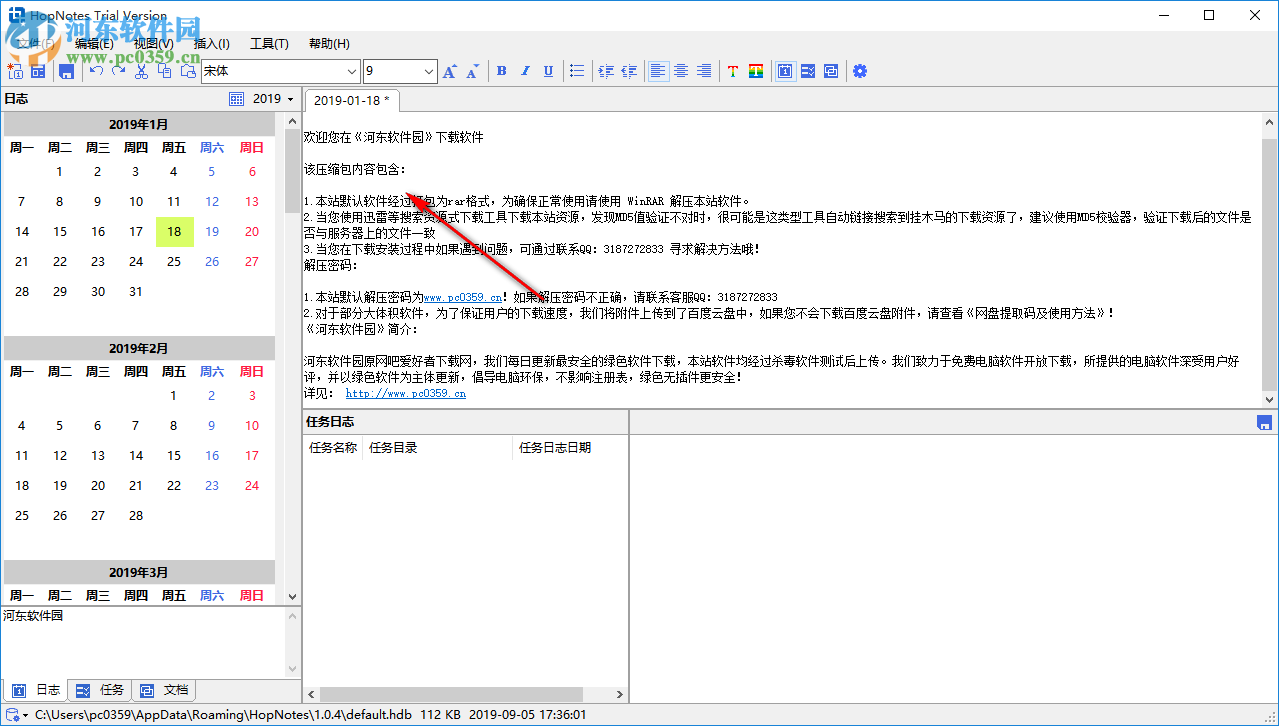Toggle center text alignment
The height and width of the screenshot is (726, 1279).
click(x=680, y=71)
